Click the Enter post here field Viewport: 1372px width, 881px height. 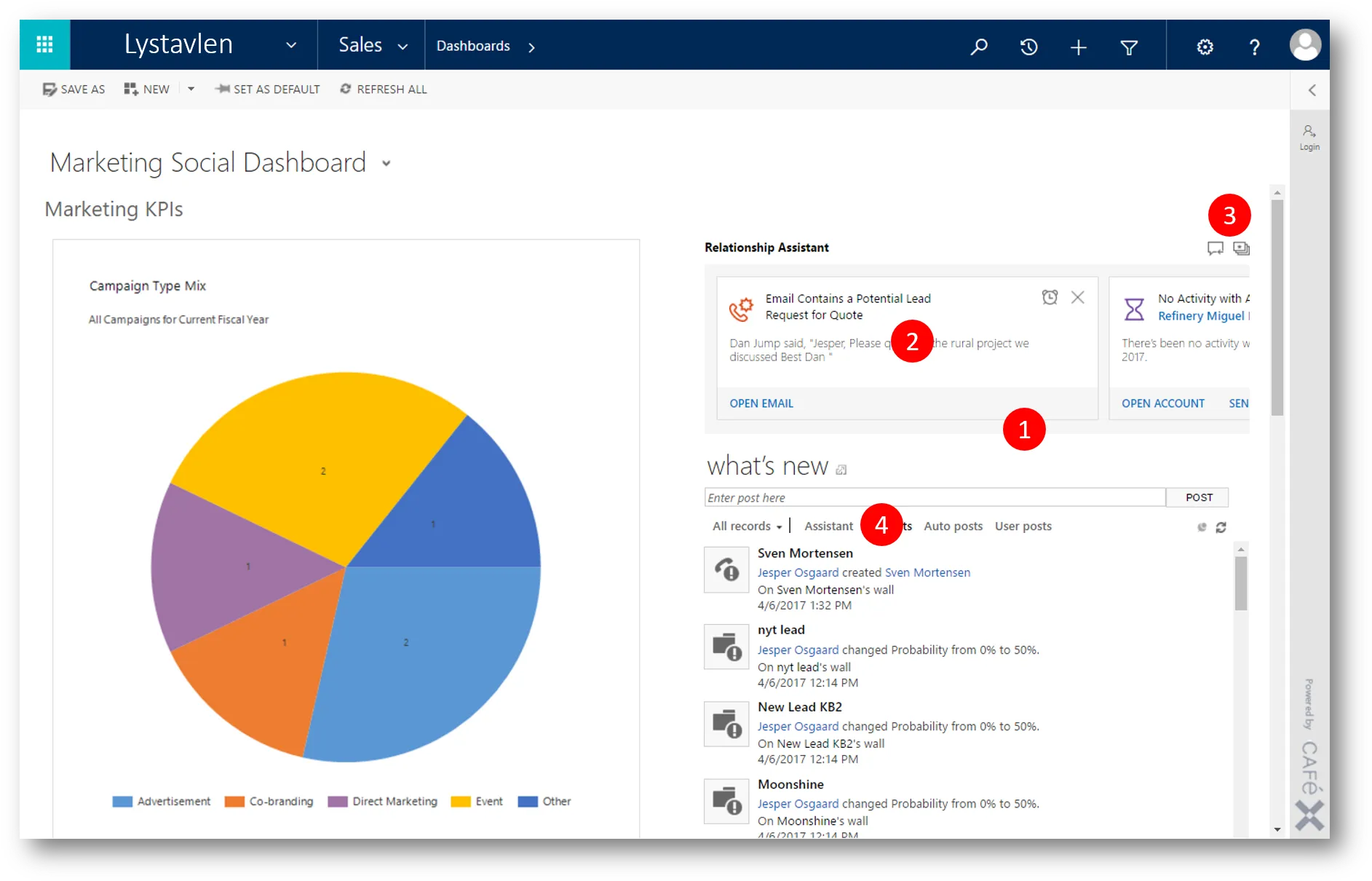coord(935,497)
